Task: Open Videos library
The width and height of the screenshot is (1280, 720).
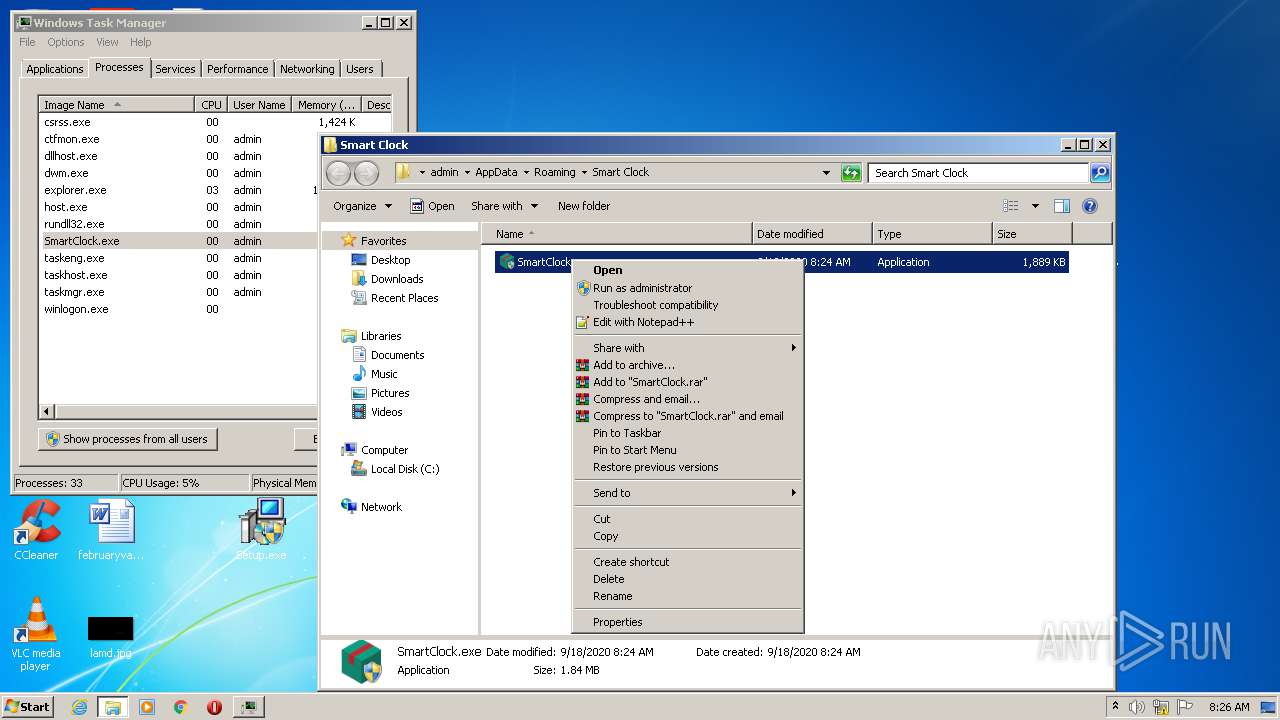Action: (386, 412)
